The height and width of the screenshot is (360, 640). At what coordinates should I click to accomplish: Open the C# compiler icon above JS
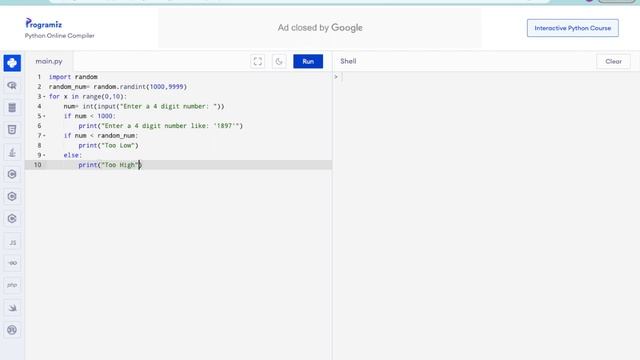coord(12,219)
